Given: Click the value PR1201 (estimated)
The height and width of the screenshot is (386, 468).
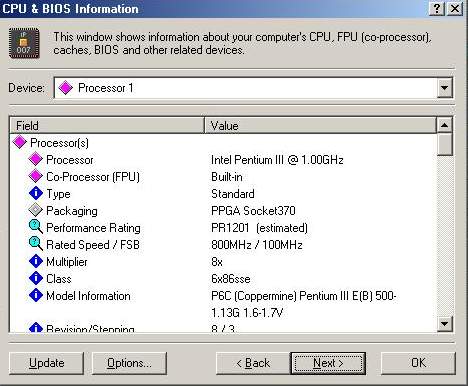Looking at the screenshot, I should [259, 228].
